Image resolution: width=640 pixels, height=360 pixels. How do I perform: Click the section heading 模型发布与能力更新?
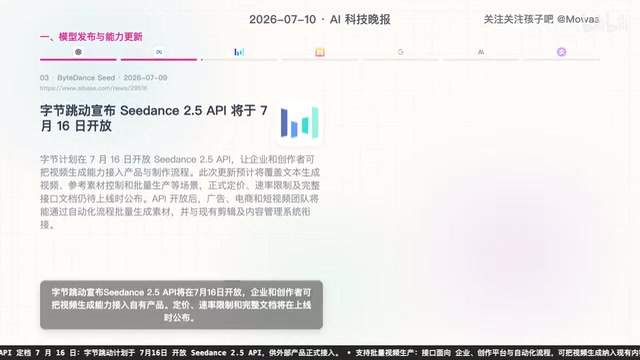tap(91, 37)
